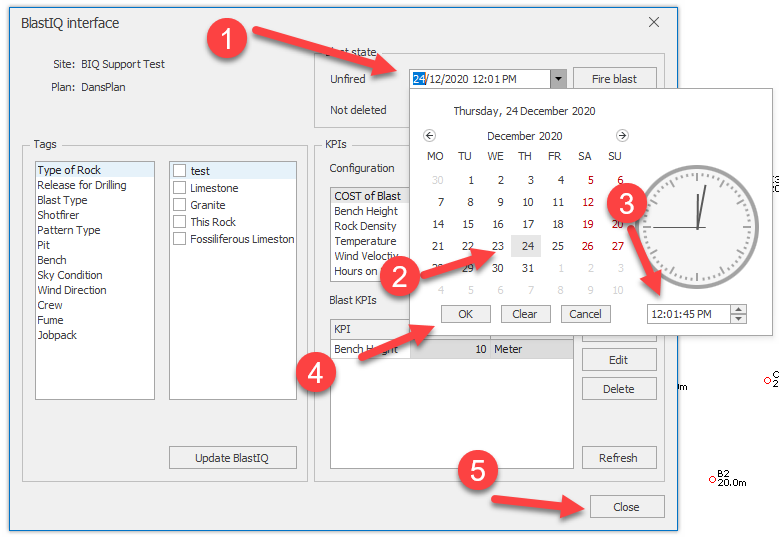Click the Delete KPI button
779x537 pixels.
click(x=619, y=388)
